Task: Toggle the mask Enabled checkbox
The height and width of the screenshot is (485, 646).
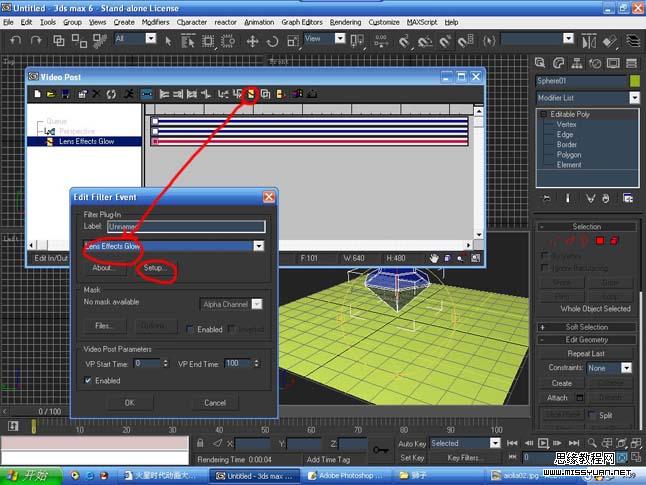Action: pos(190,329)
